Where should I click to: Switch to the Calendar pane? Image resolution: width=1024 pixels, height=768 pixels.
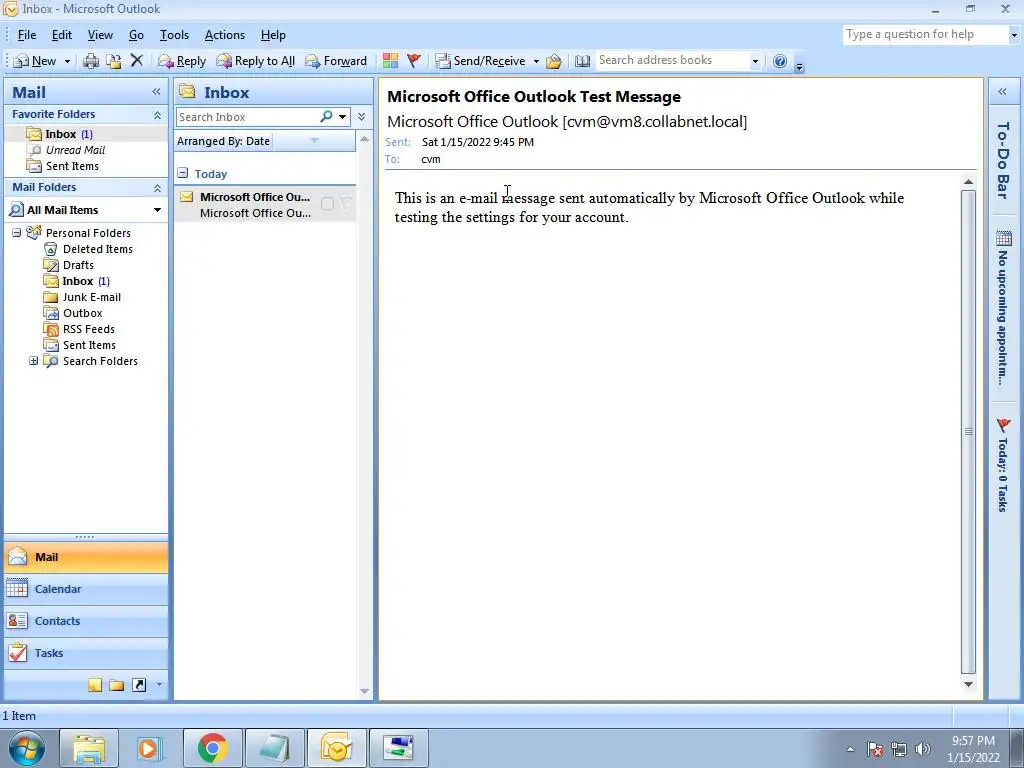(86, 589)
